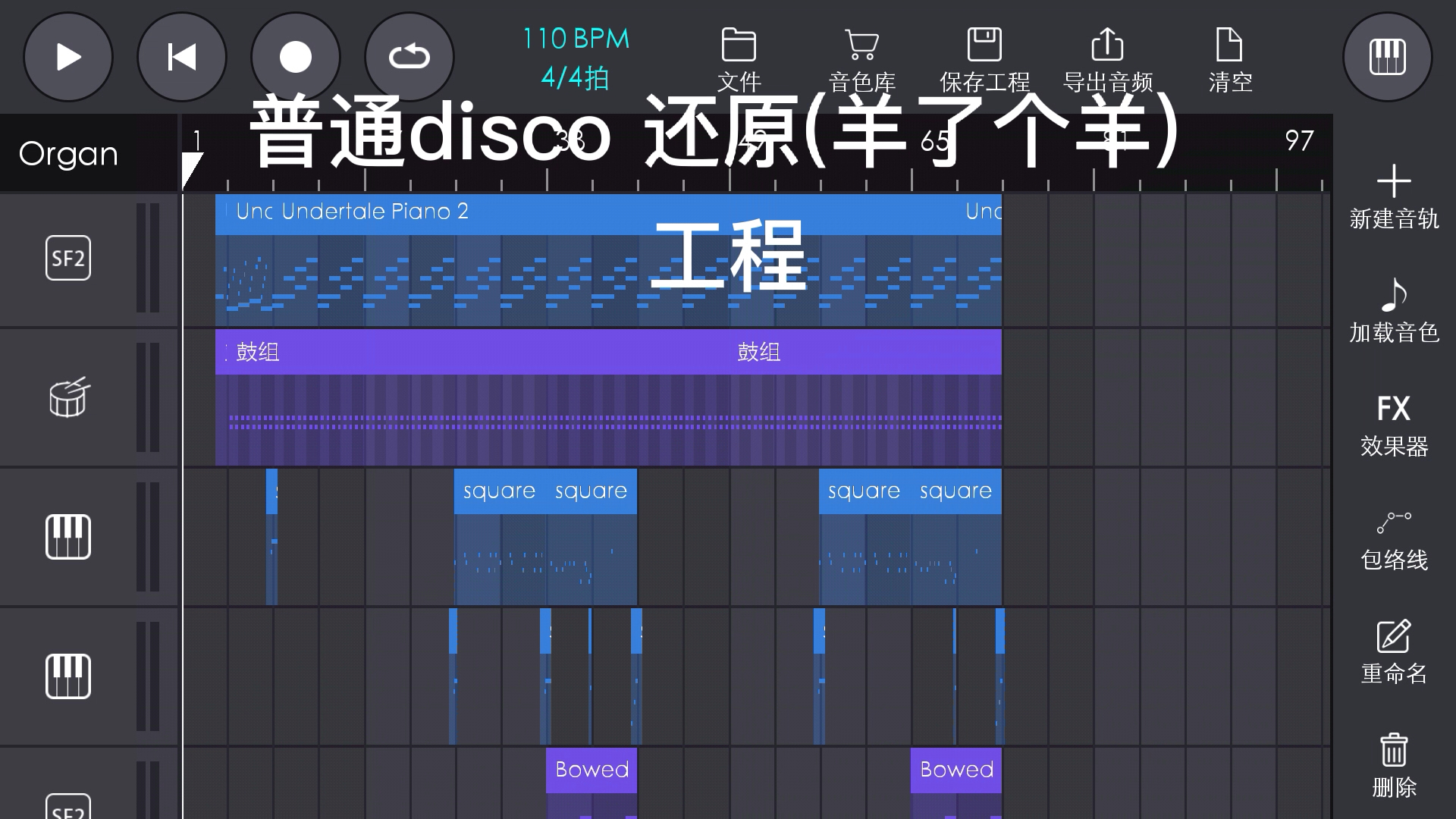1456x819 pixels.
Task: Jump to bar 97 on the ruler
Action: point(1298,141)
